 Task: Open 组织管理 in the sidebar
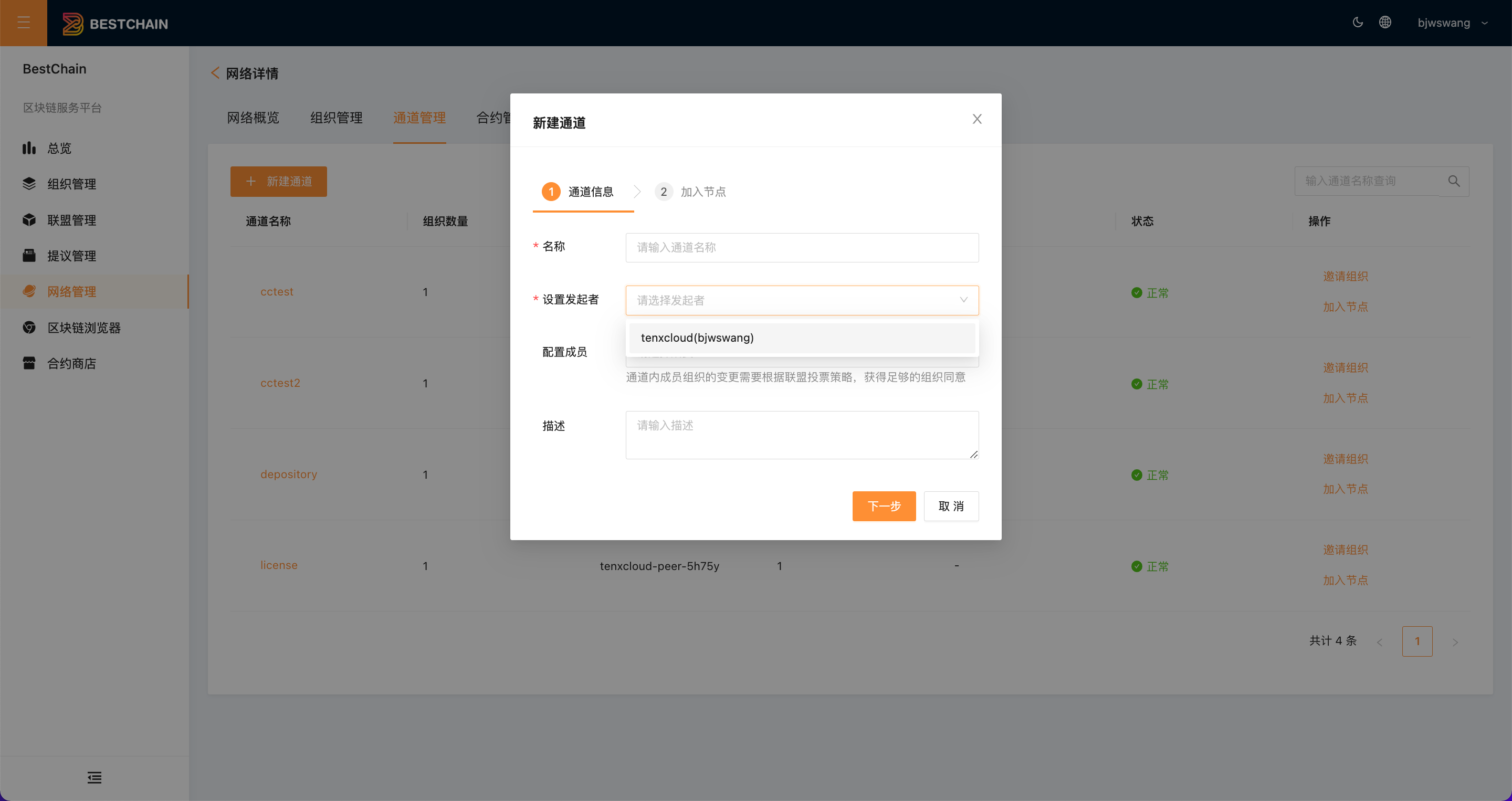point(94,184)
